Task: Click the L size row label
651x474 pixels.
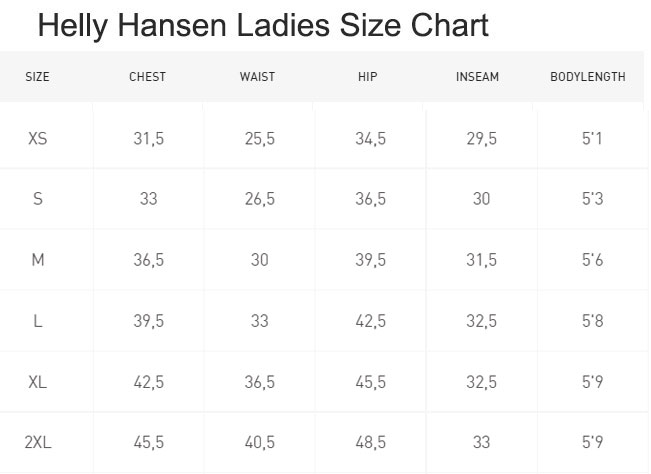Action: [38, 321]
